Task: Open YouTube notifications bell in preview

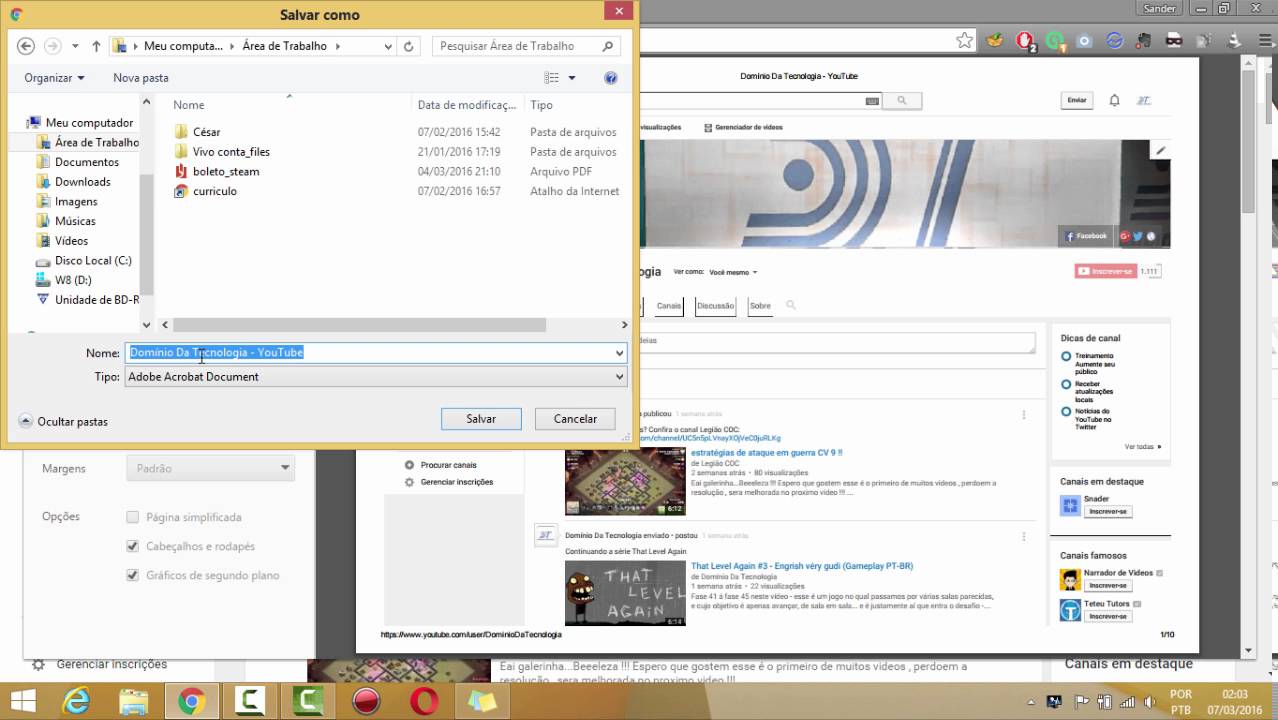Action: coord(1114,100)
